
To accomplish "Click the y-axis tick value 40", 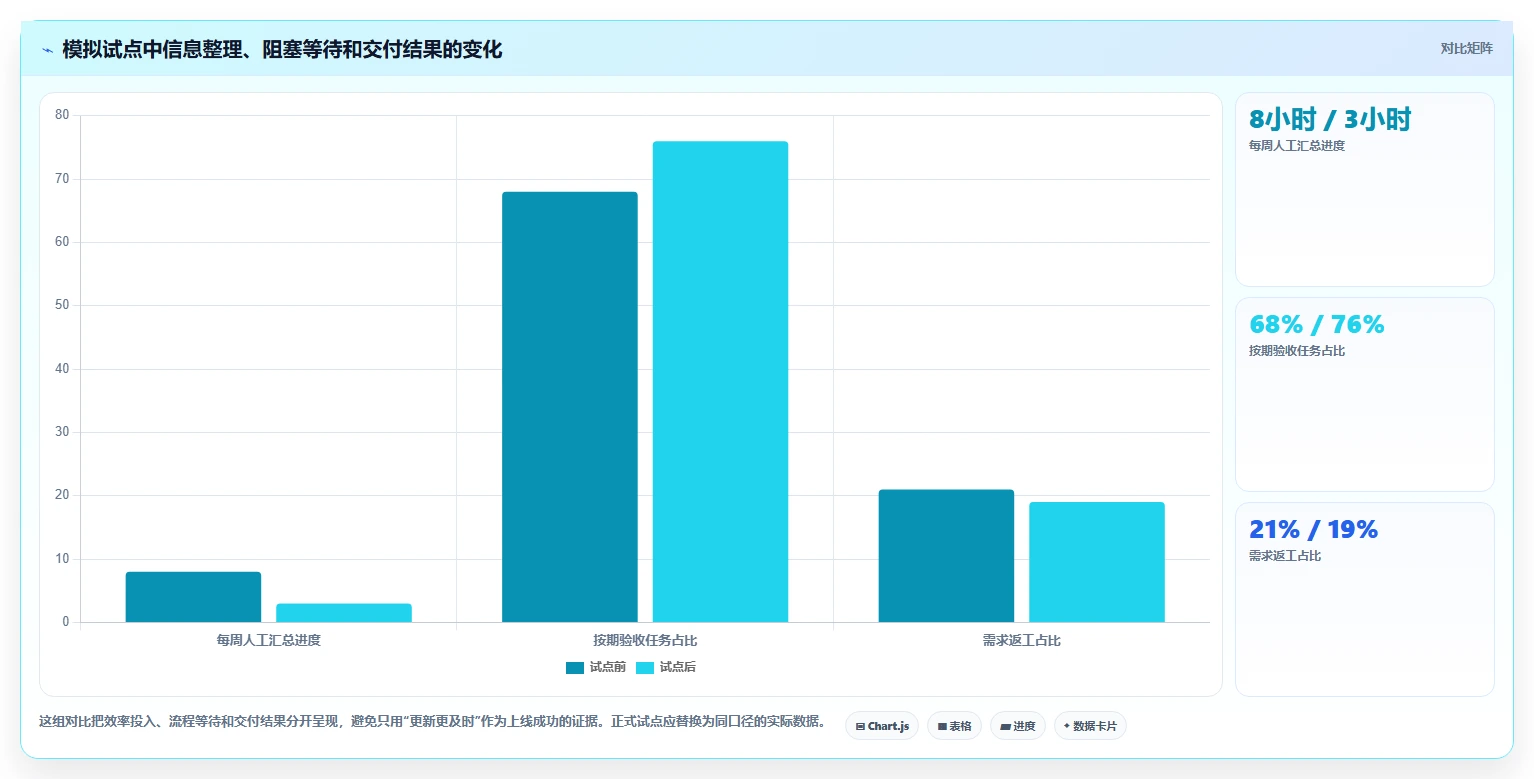I will tap(62, 369).
